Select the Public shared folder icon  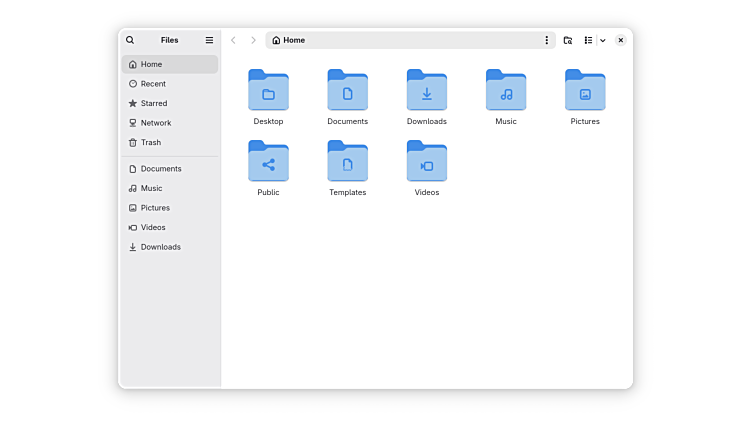(x=268, y=162)
